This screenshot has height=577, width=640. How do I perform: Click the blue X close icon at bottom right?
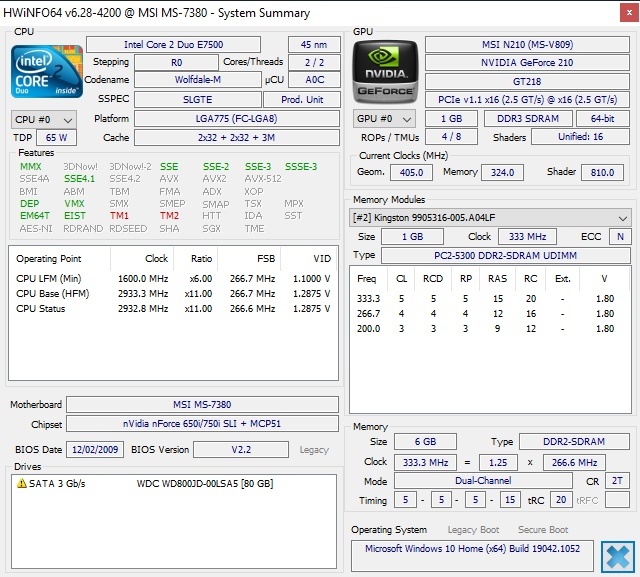pyautogui.click(x=618, y=557)
